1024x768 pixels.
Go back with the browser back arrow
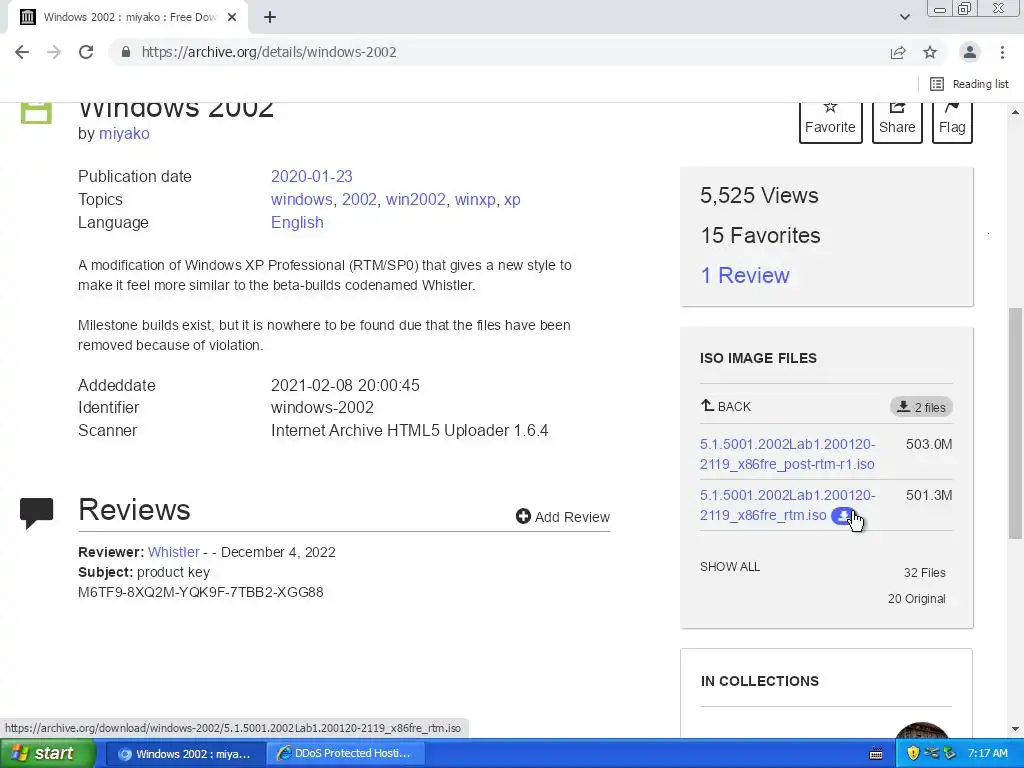coord(22,52)
